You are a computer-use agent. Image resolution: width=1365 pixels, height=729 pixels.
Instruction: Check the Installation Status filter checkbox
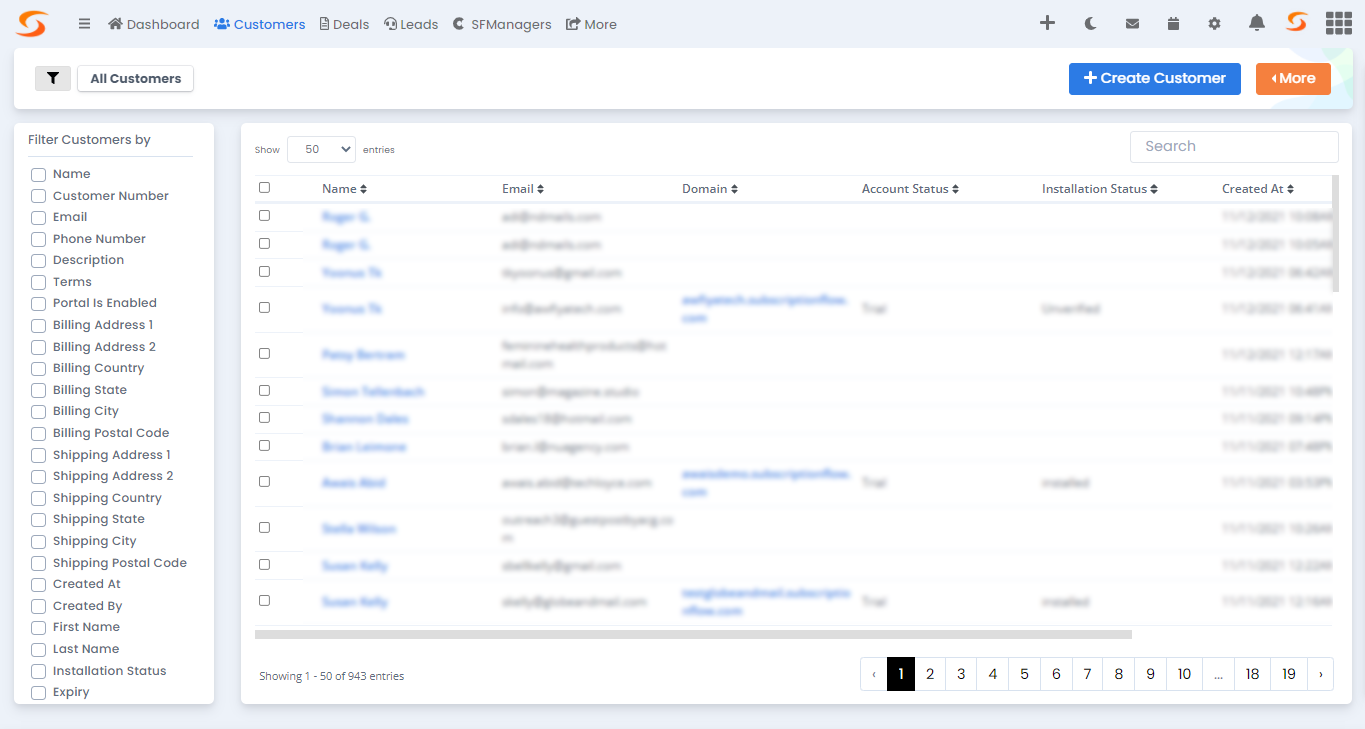pos(37,670)
